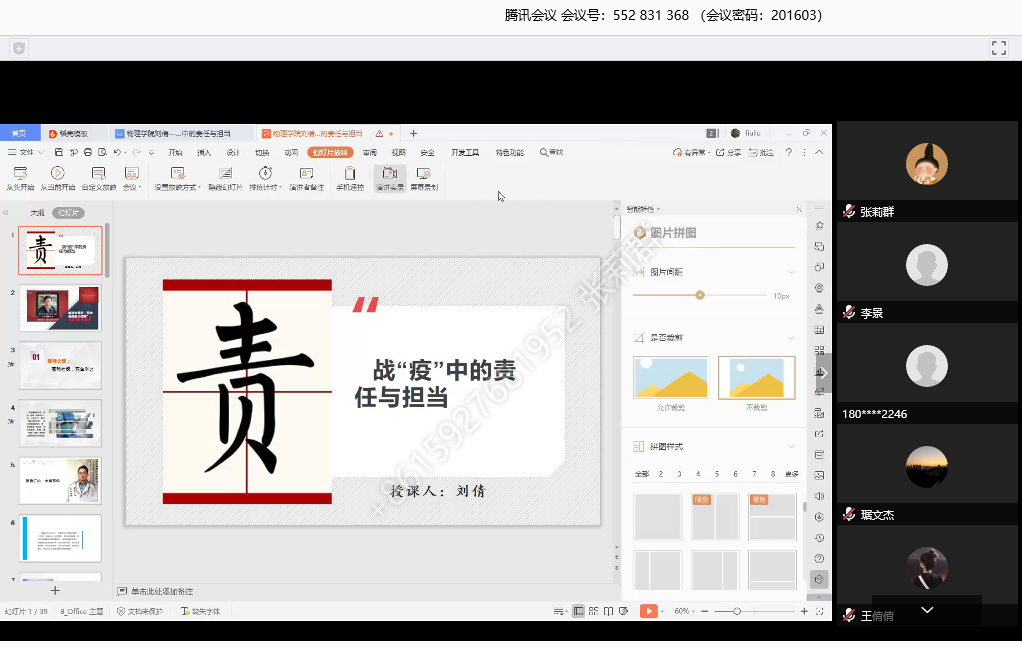
Task: Open 排练计时 rehearsal timer
Action: (265, 174)
